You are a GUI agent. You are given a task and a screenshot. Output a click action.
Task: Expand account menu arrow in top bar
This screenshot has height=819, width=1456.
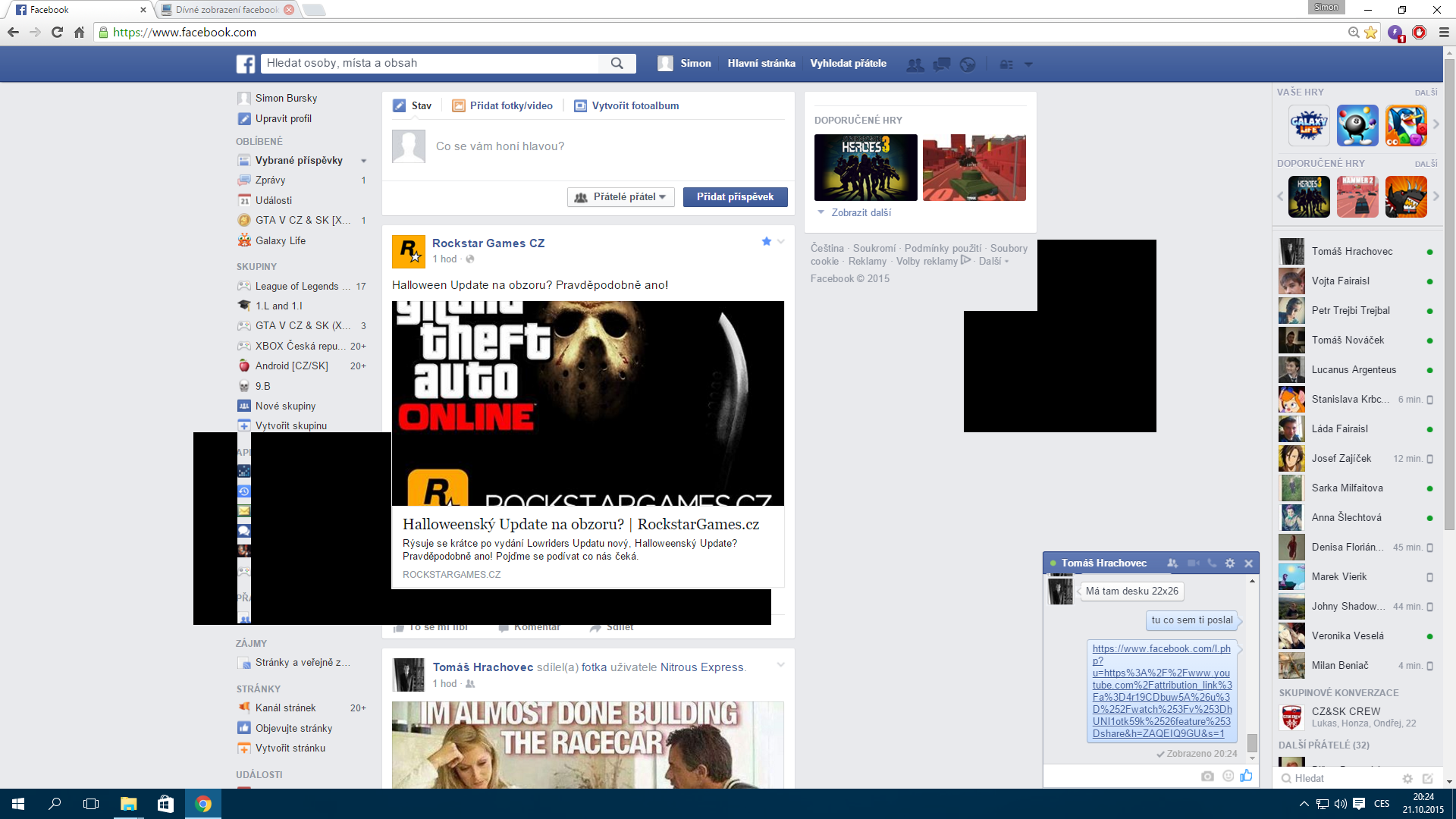point(1028,64)
